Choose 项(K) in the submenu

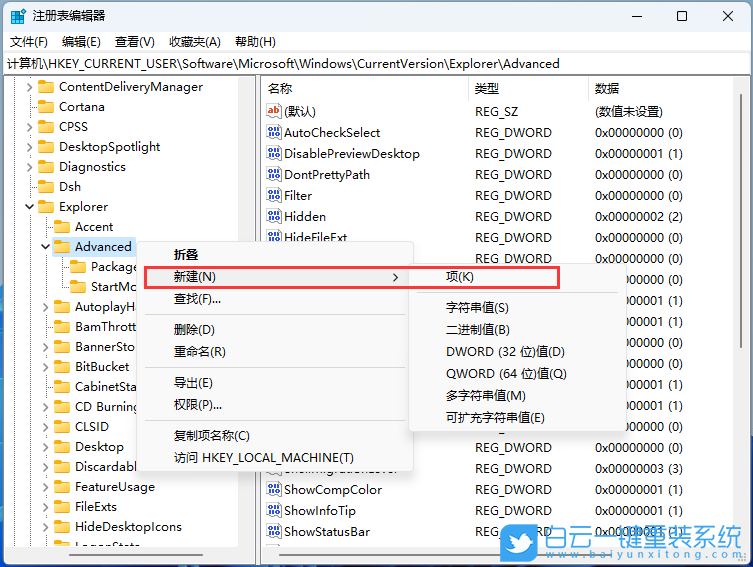(x=517, y=277)
